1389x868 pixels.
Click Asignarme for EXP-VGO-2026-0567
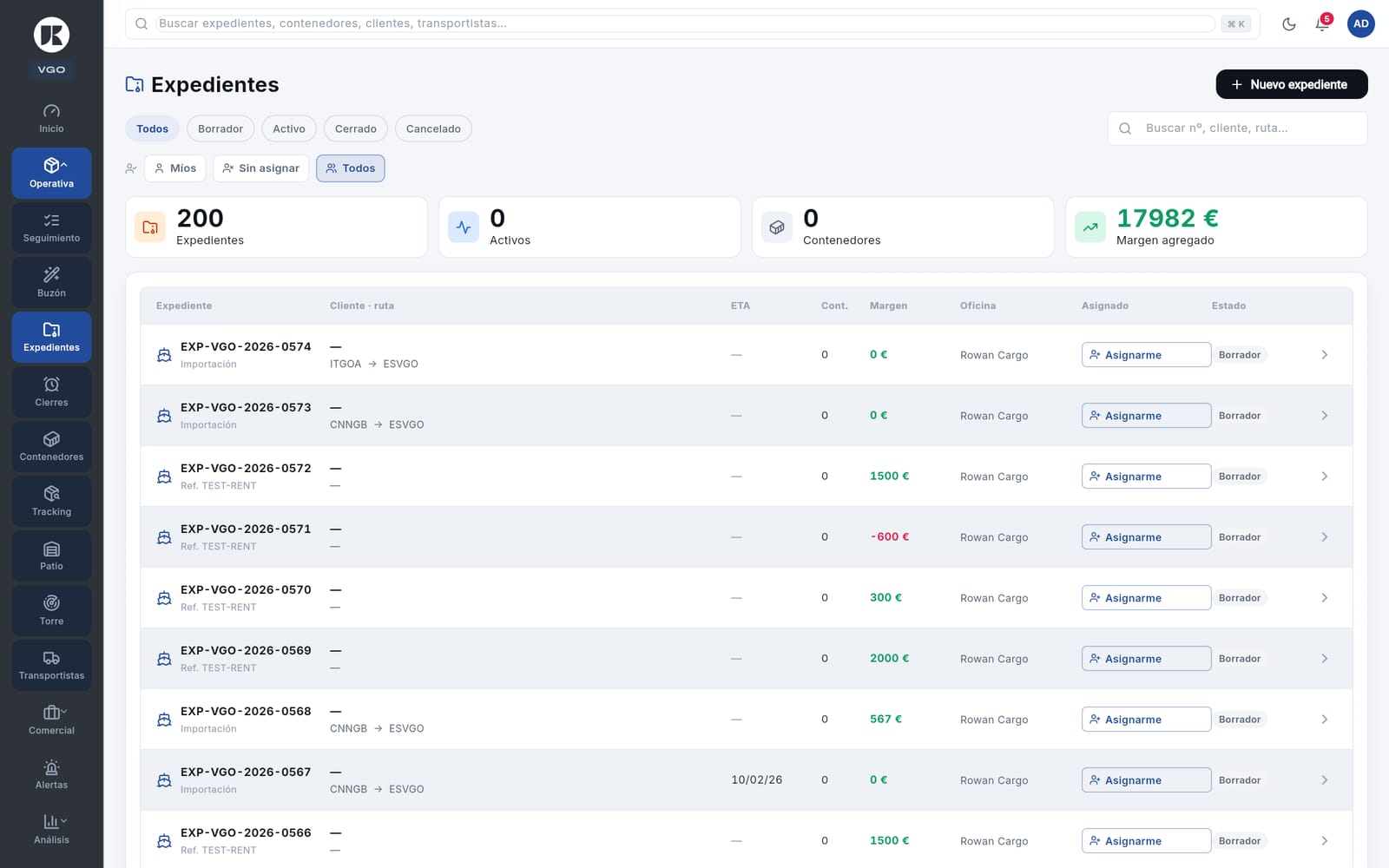tap(1146, 780)
